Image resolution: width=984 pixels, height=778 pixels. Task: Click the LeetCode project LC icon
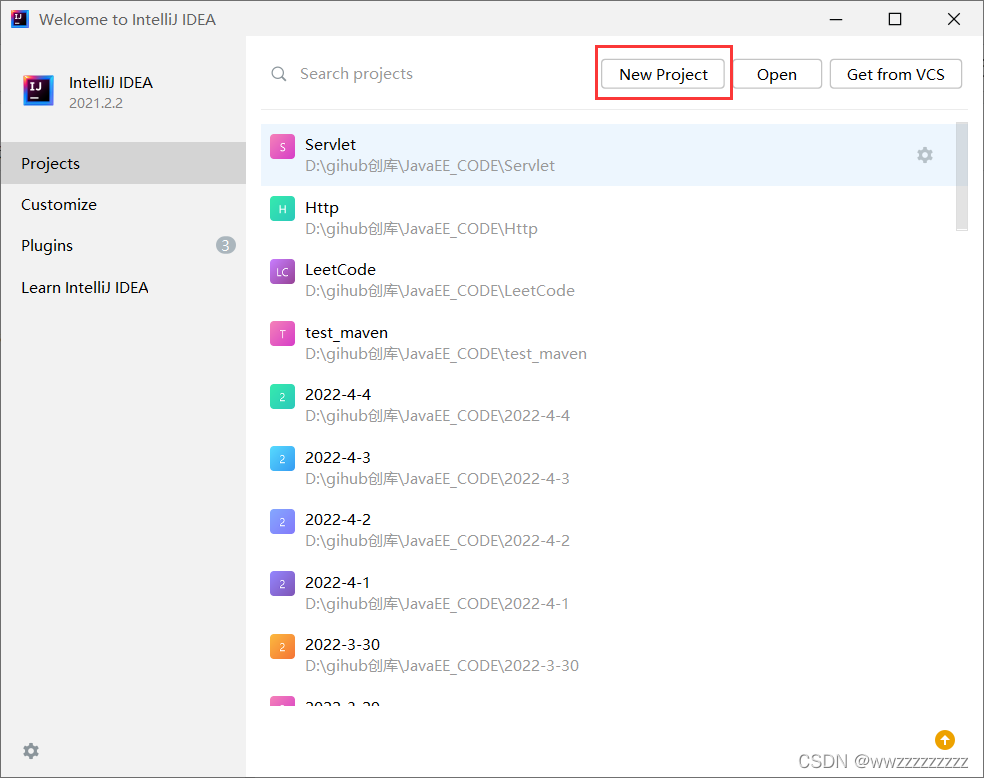(x=282, y=272)
